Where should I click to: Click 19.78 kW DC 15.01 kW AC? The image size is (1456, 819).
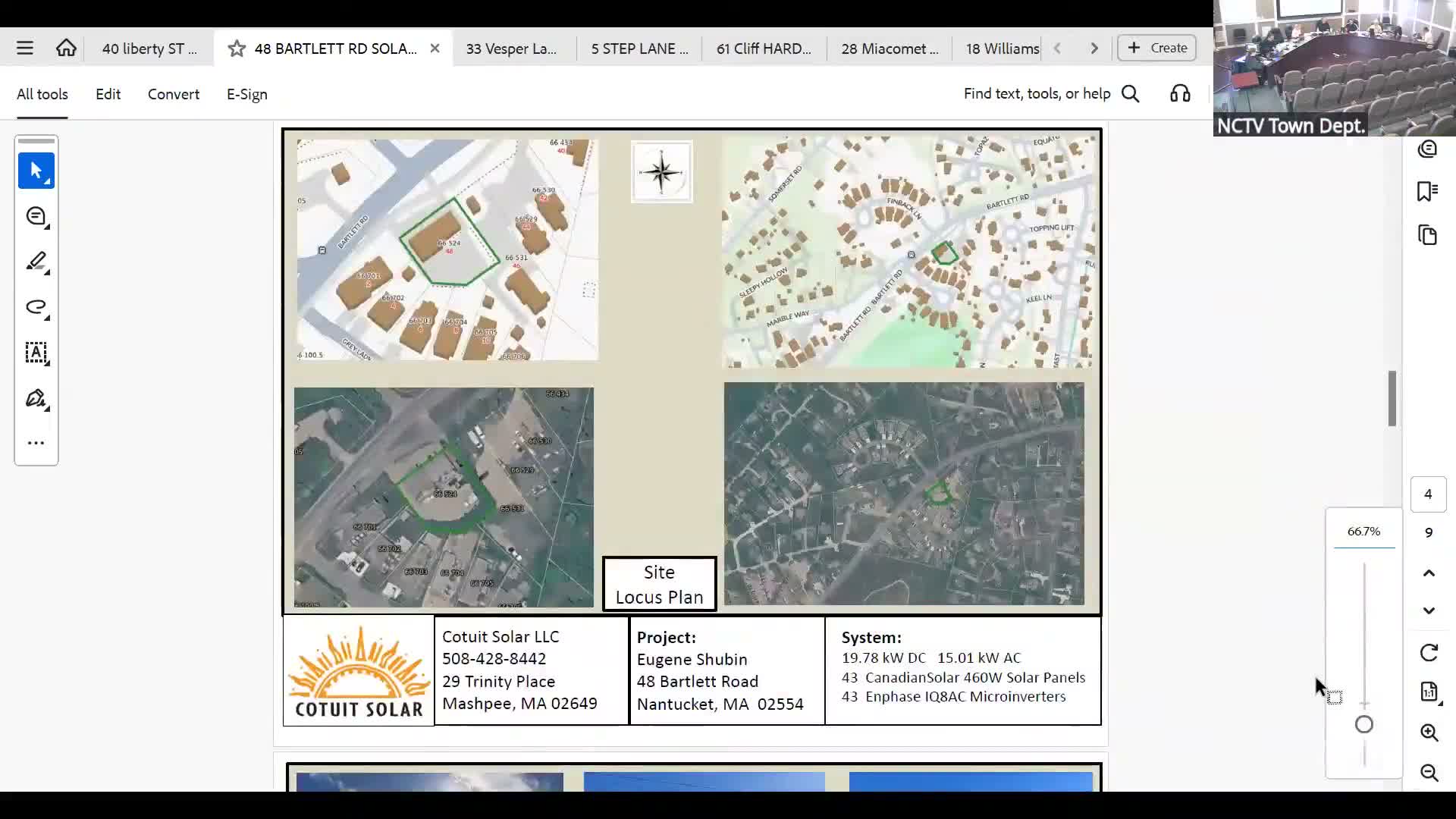pos(931,658)
